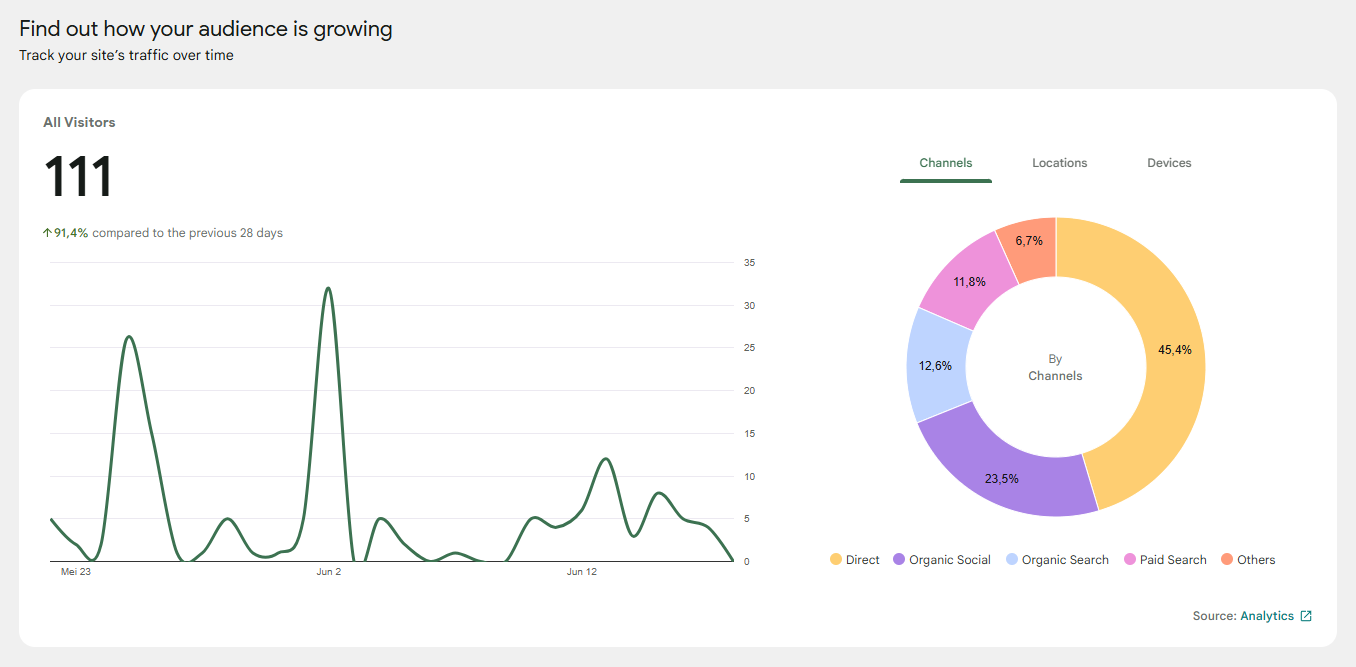Click the external link icon beside Analytics

[1306, 616]
